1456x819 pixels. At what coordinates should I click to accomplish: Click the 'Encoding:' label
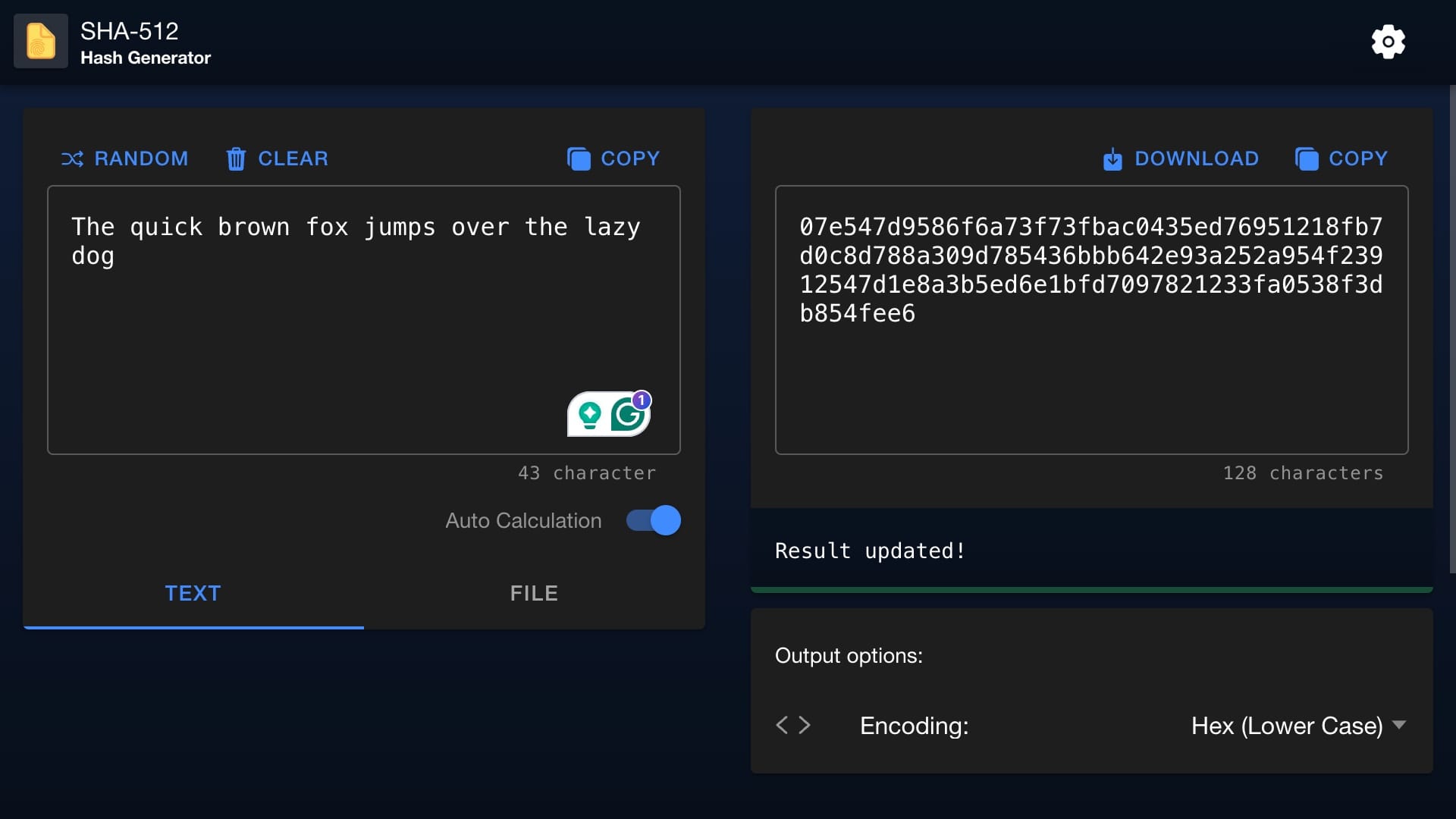914,726
